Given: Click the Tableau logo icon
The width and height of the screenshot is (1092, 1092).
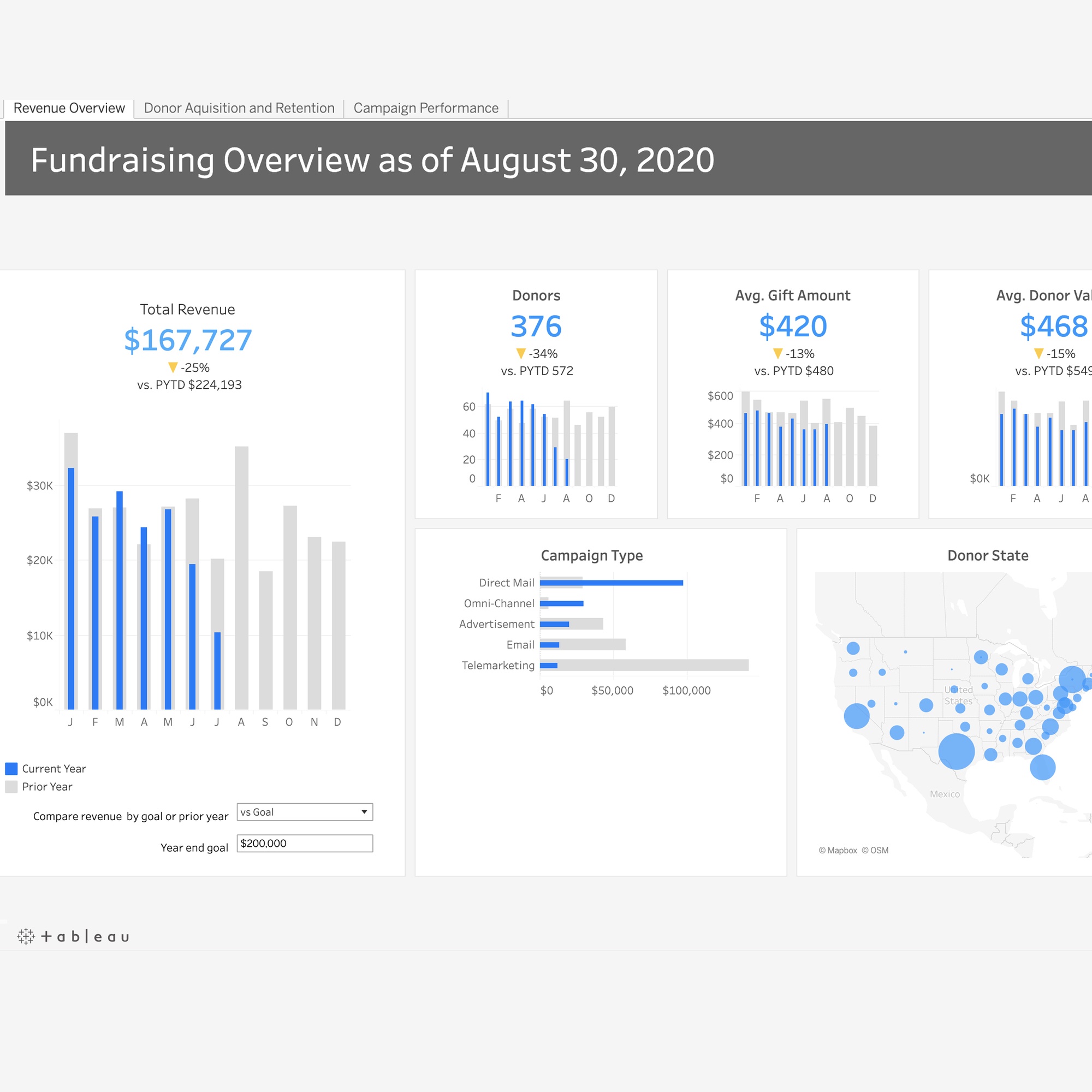Looking at the screenshot, I should [x=26, y=936].
